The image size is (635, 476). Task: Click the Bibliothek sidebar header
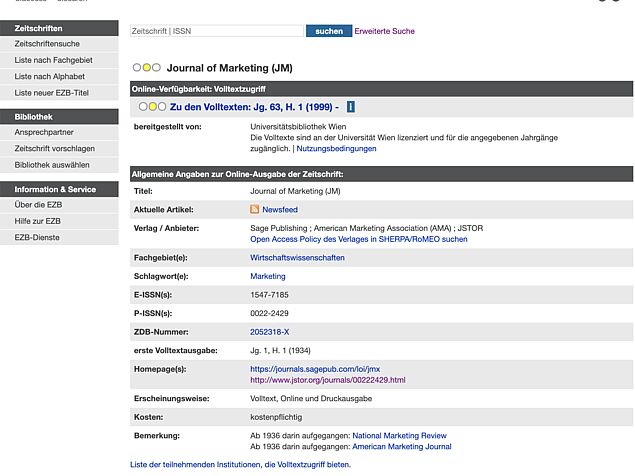59,117
